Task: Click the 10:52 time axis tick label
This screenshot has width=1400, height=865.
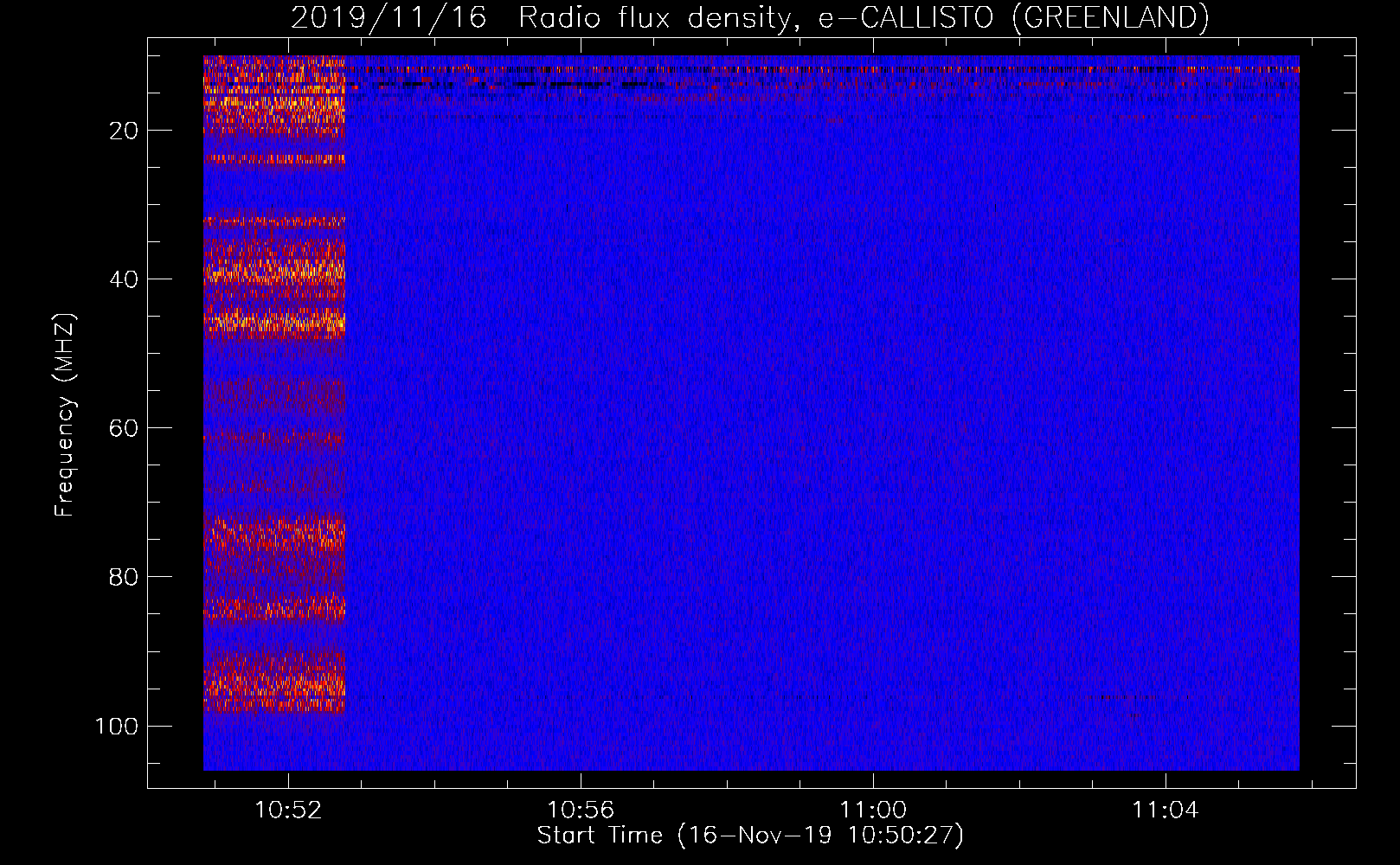Action: 288,810
